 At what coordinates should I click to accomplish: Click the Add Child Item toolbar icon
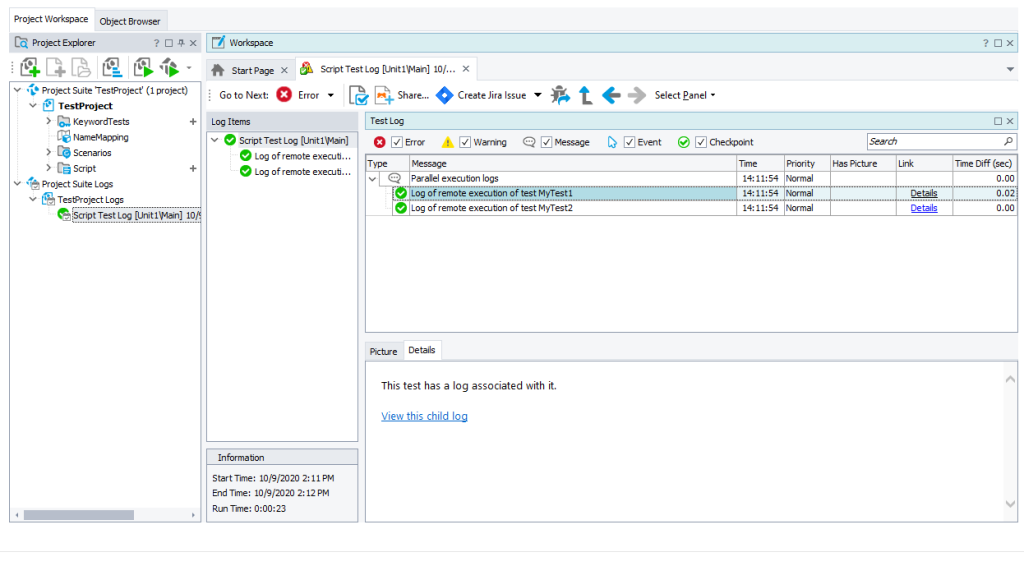56,67
